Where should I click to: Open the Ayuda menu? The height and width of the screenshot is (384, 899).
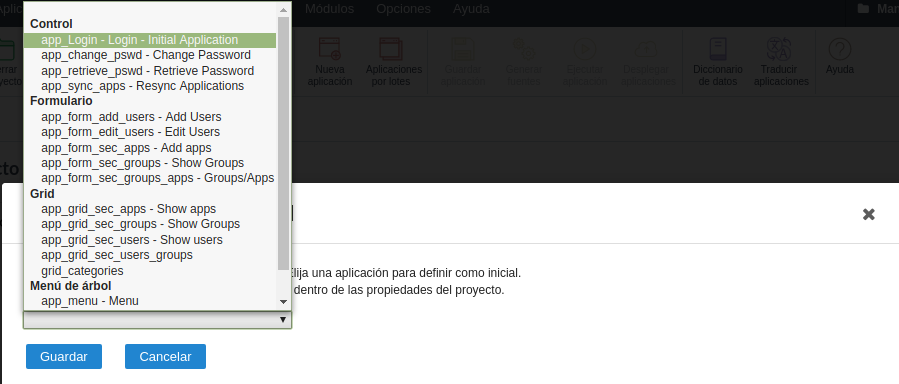click(x=471, y=9)
